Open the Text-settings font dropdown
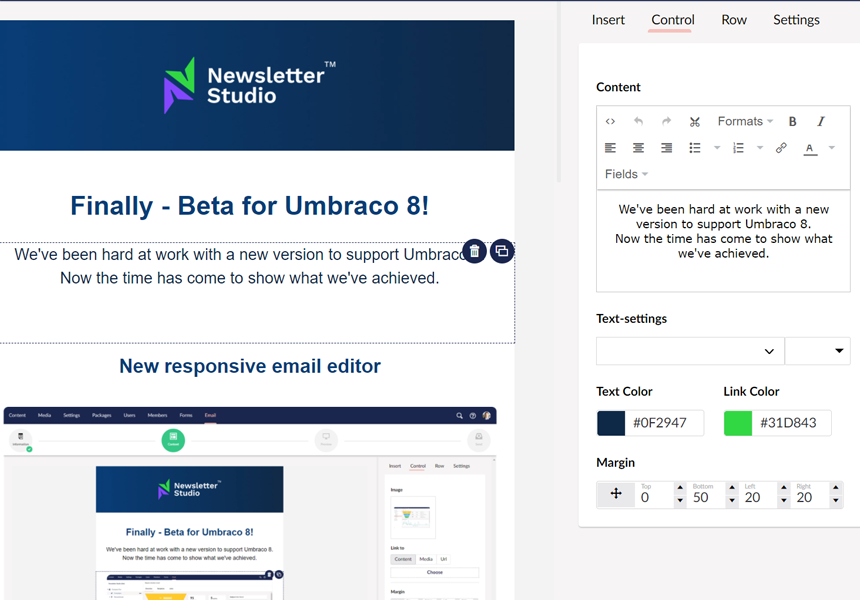 pos(691,351)
